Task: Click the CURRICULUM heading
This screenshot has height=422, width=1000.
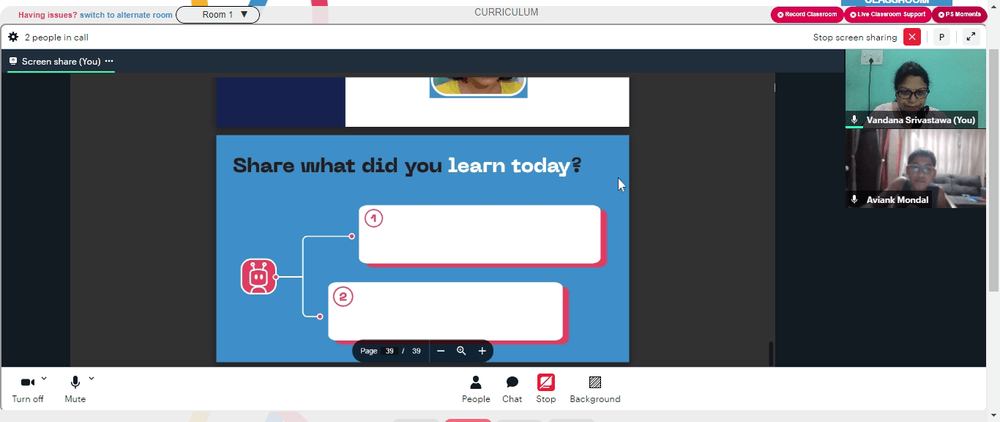Action: click(506, 12)
